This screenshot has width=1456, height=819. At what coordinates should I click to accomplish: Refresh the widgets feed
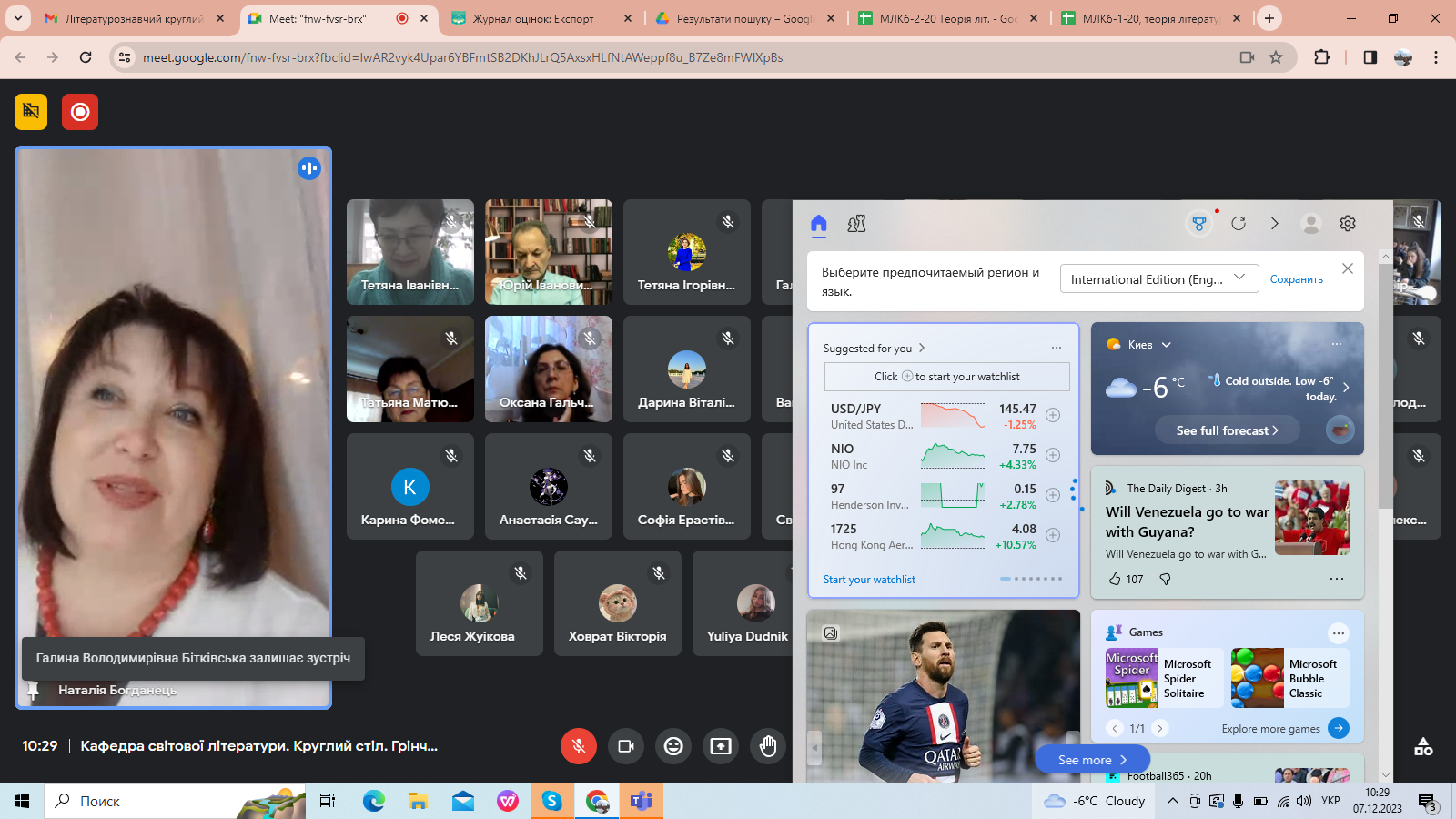click(1239, 224)
